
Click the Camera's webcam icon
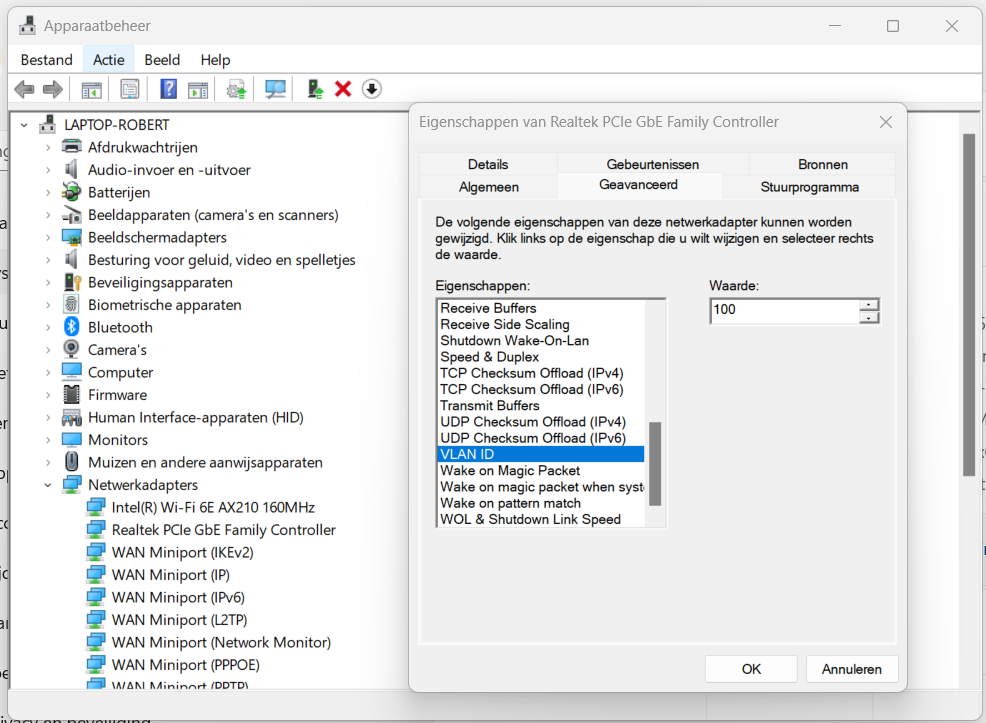(x=72, y=349)
